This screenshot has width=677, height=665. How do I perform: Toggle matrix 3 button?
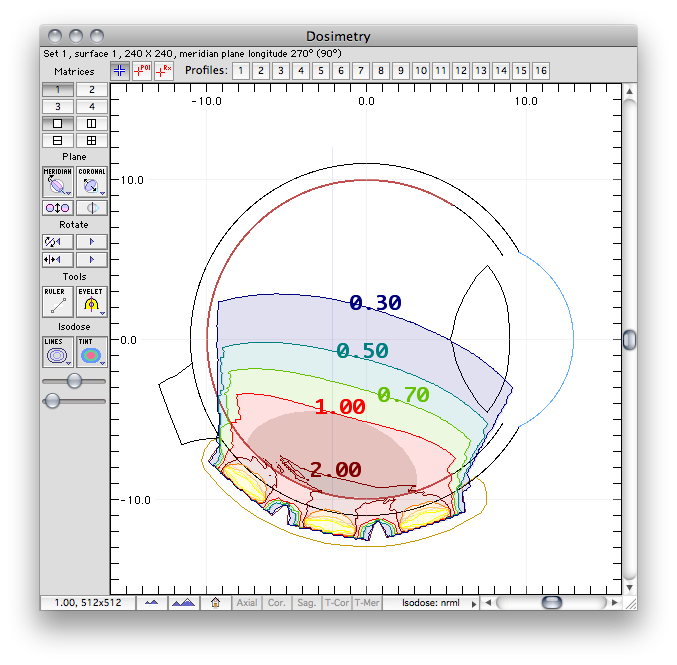(x=57, y=107)
